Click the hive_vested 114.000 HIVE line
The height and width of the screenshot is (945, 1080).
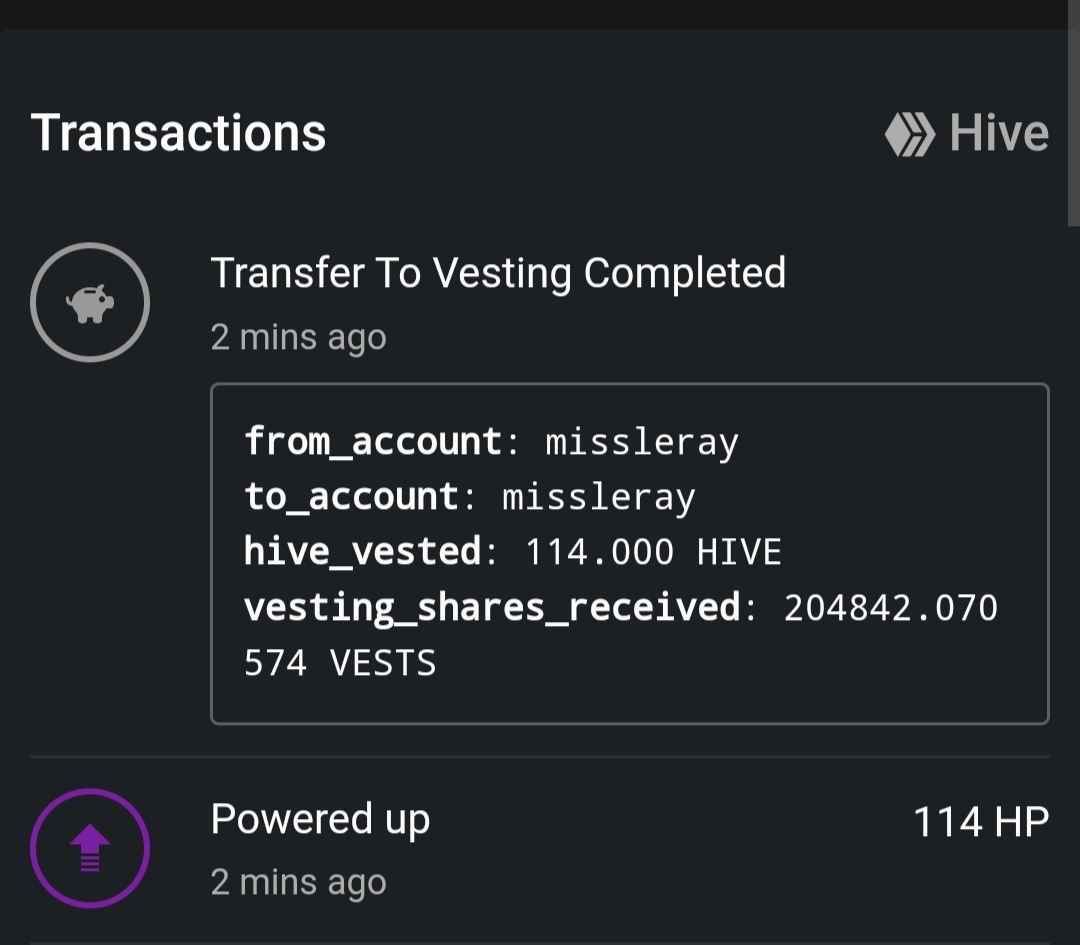[x=513, y=552]
